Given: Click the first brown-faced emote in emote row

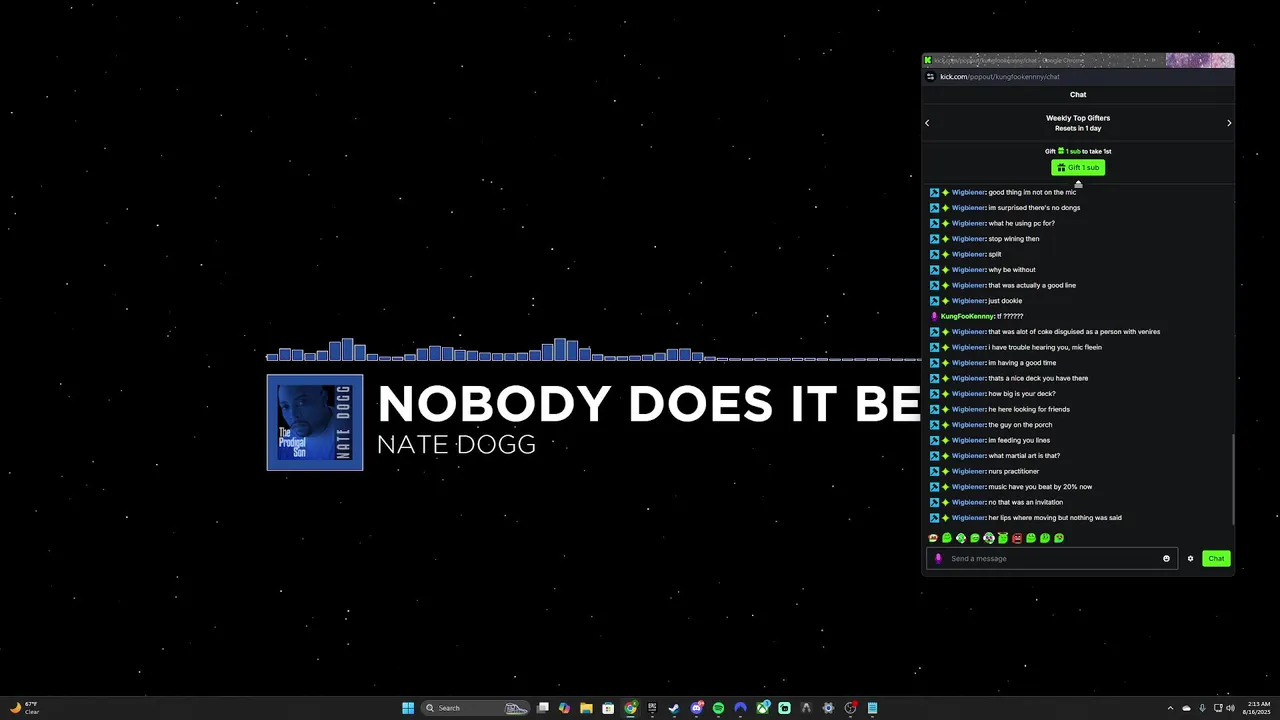Looking at the screenshot, I should [x=933, y=538].
